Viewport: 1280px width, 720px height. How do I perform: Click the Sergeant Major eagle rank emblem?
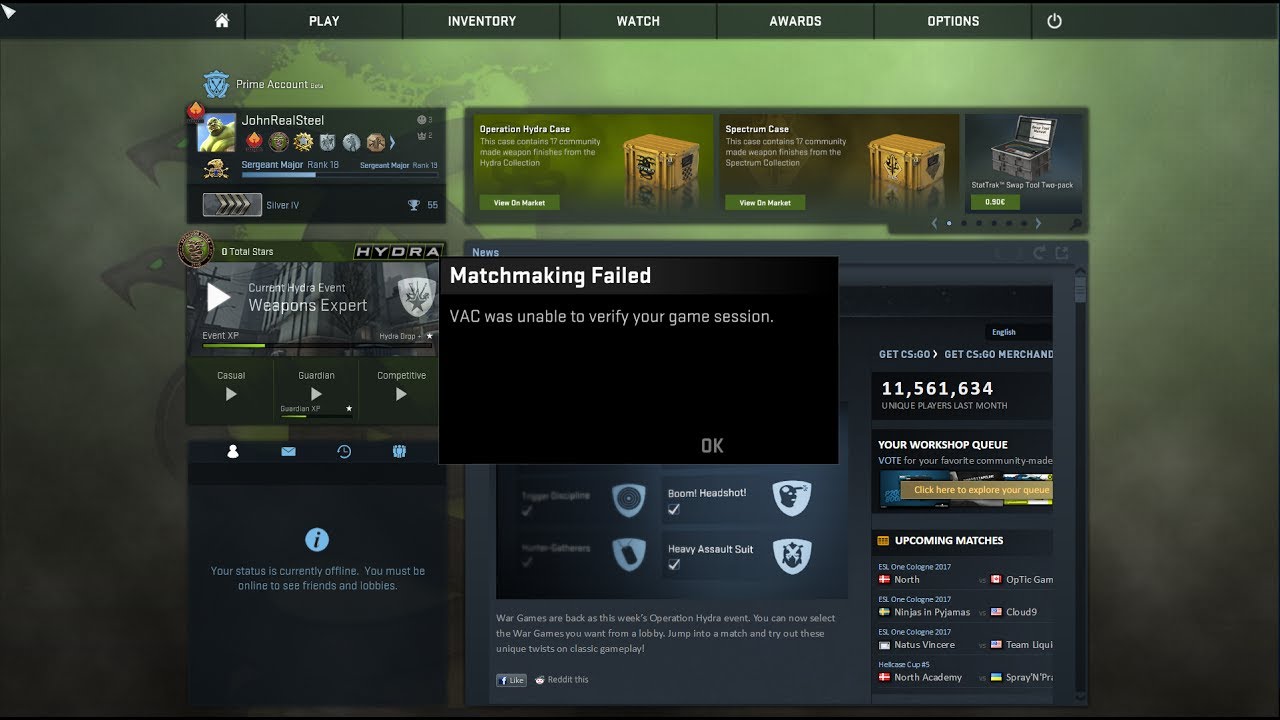pyautogui.click(x=216, y=169)
